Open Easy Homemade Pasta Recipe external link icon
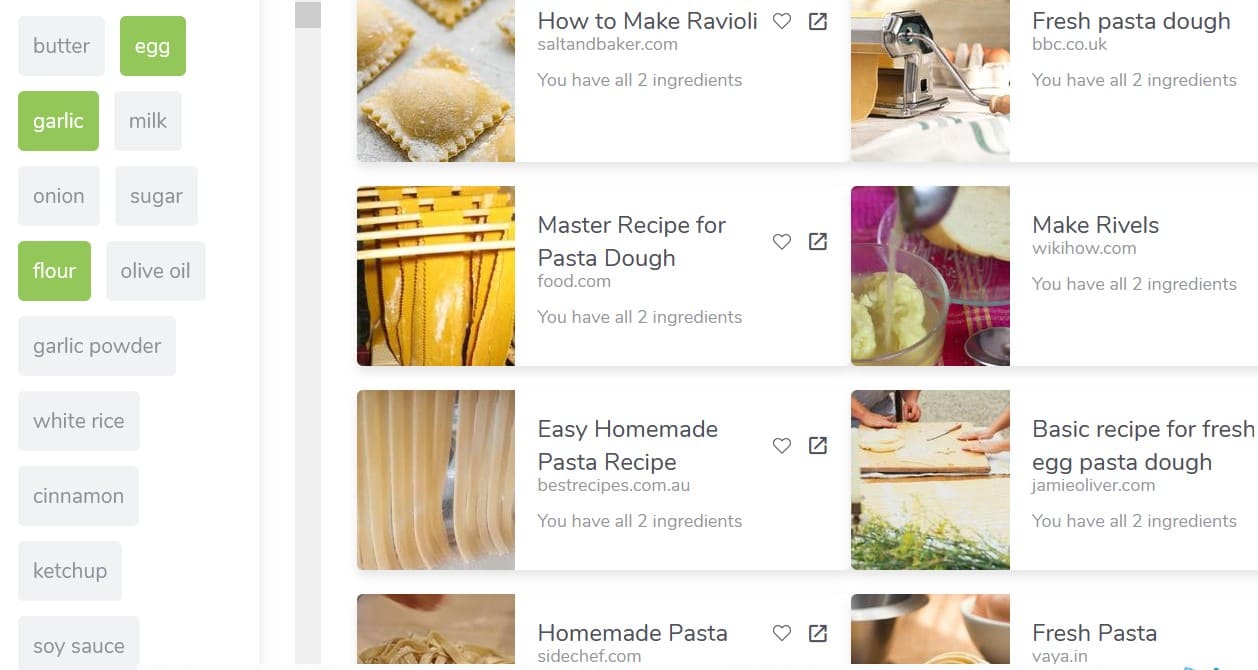Image resolution: width=1258 pixels, height=670 pixels. click(x=818, y=445)
